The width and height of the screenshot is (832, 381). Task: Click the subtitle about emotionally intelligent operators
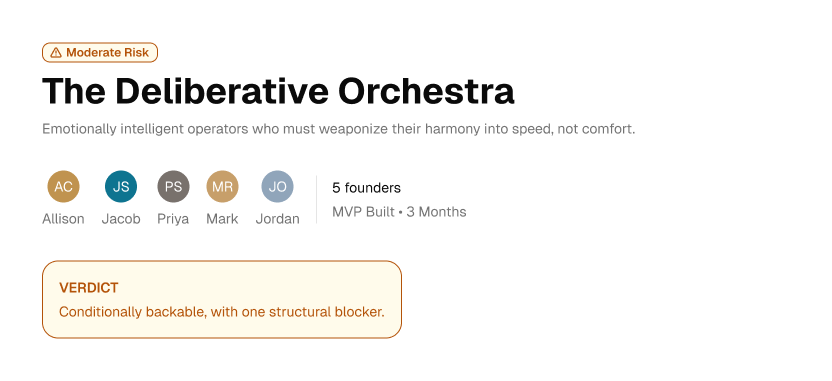(339, 129)
